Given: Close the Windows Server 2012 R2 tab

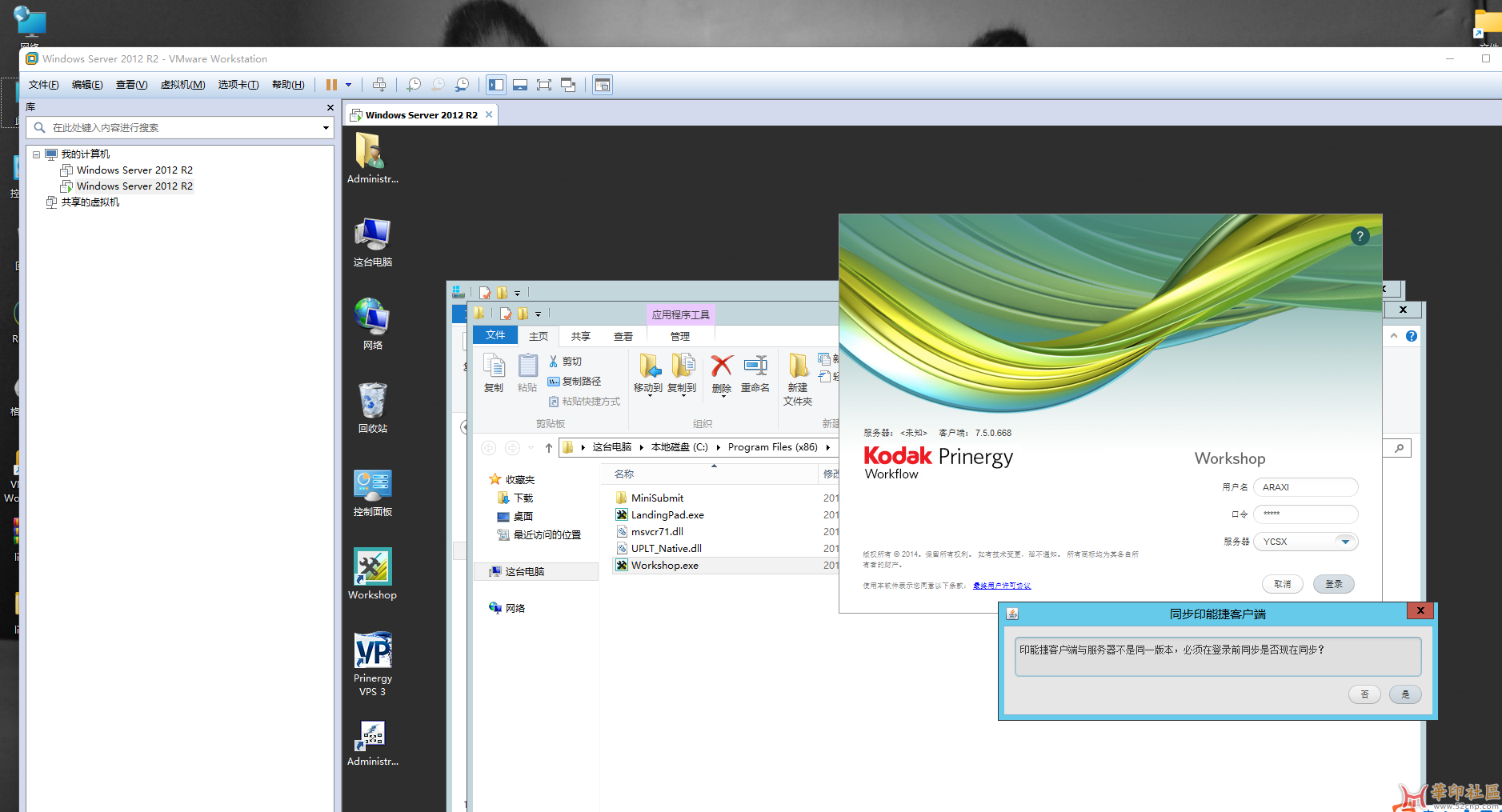Looking at the screenshot, I should coord(489,114).
